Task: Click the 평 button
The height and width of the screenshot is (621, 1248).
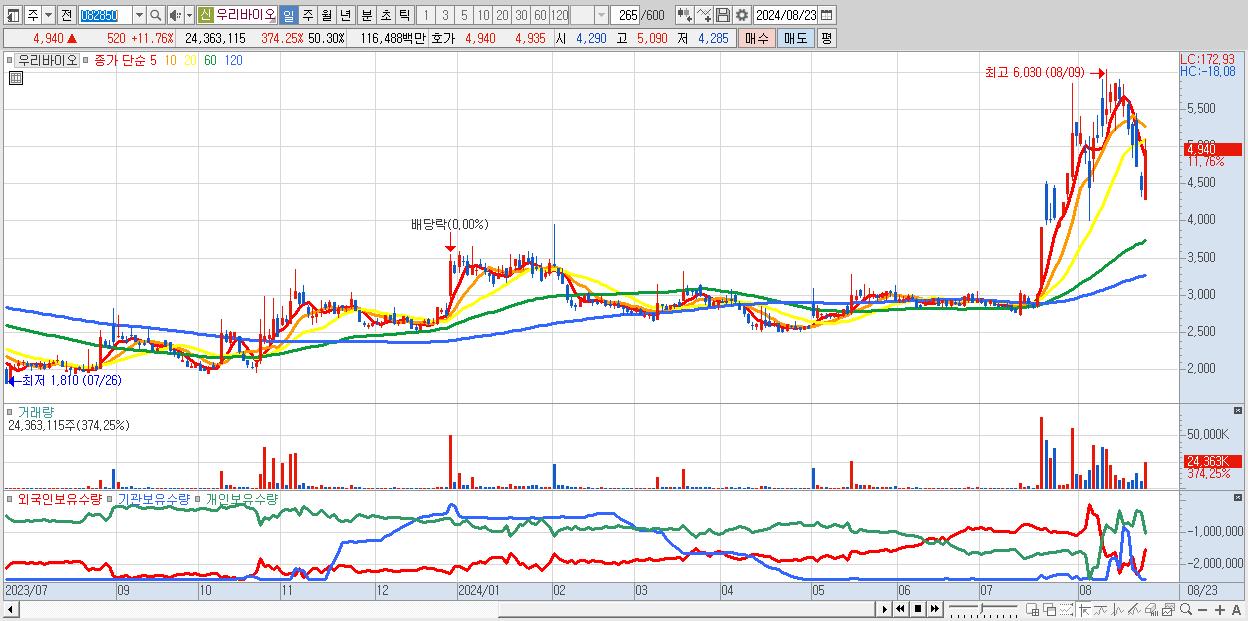Action: point(826,38)
